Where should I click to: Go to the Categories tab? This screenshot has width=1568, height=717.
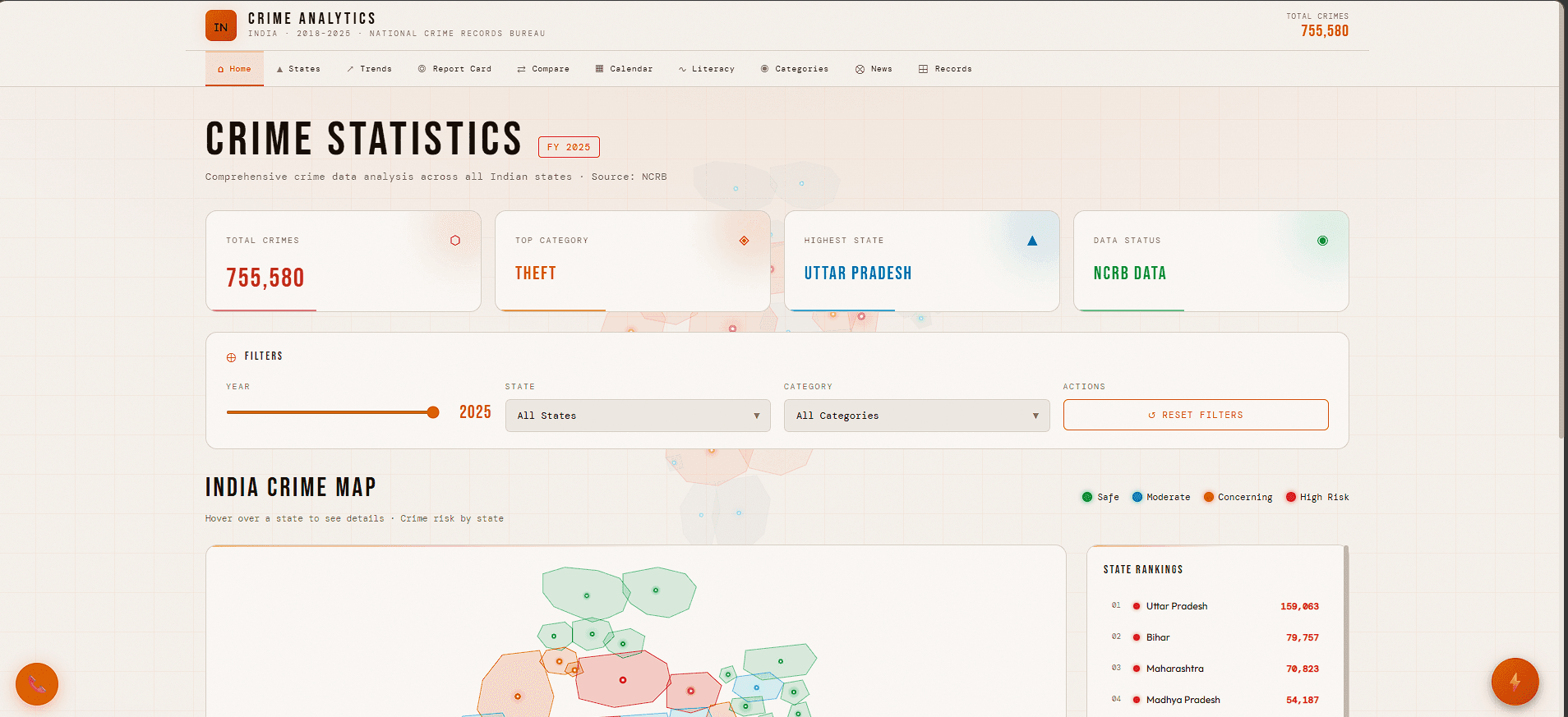click(x=795, y=69)
